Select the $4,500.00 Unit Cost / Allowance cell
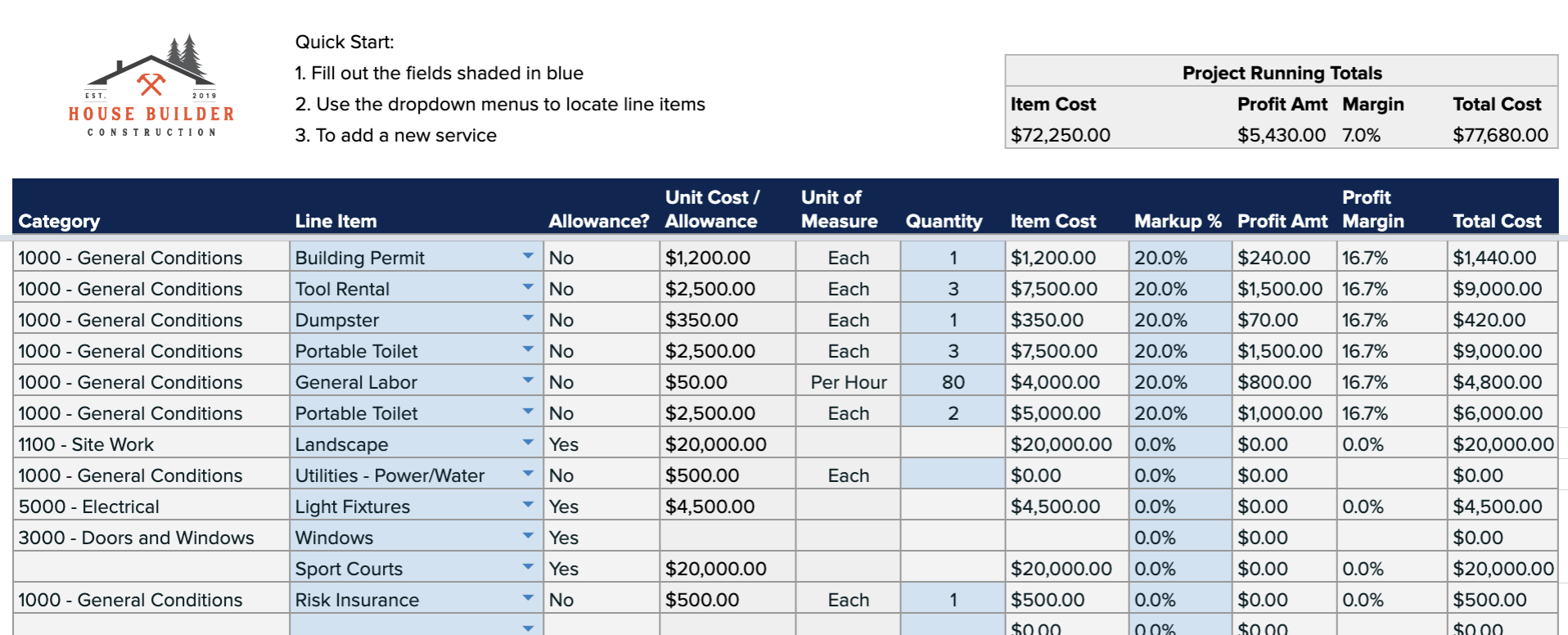Viewport: 1568px width, 635px height. pyautogui.click(x=728, y=506)
